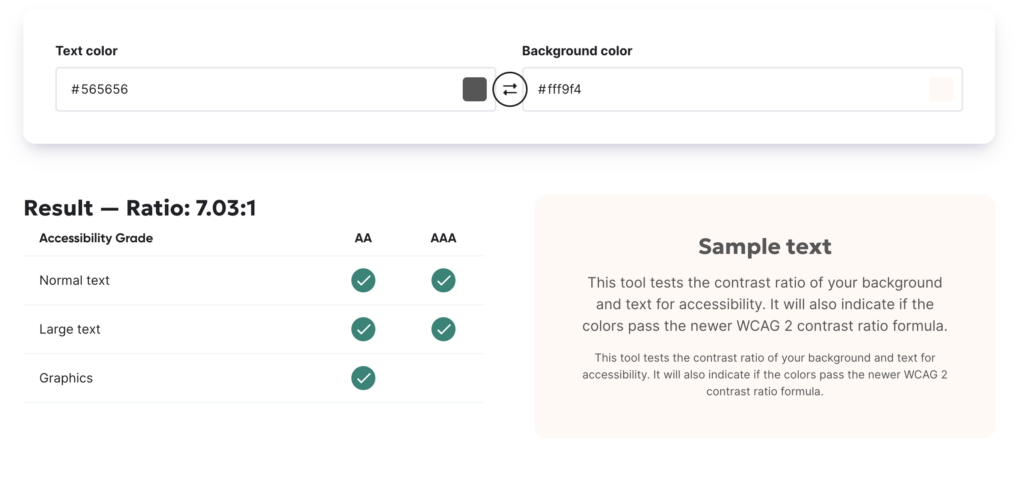Click the Accessibility Grade column header
The width and height of the screenshot is (1024, 479).
[x=96, y=239]
